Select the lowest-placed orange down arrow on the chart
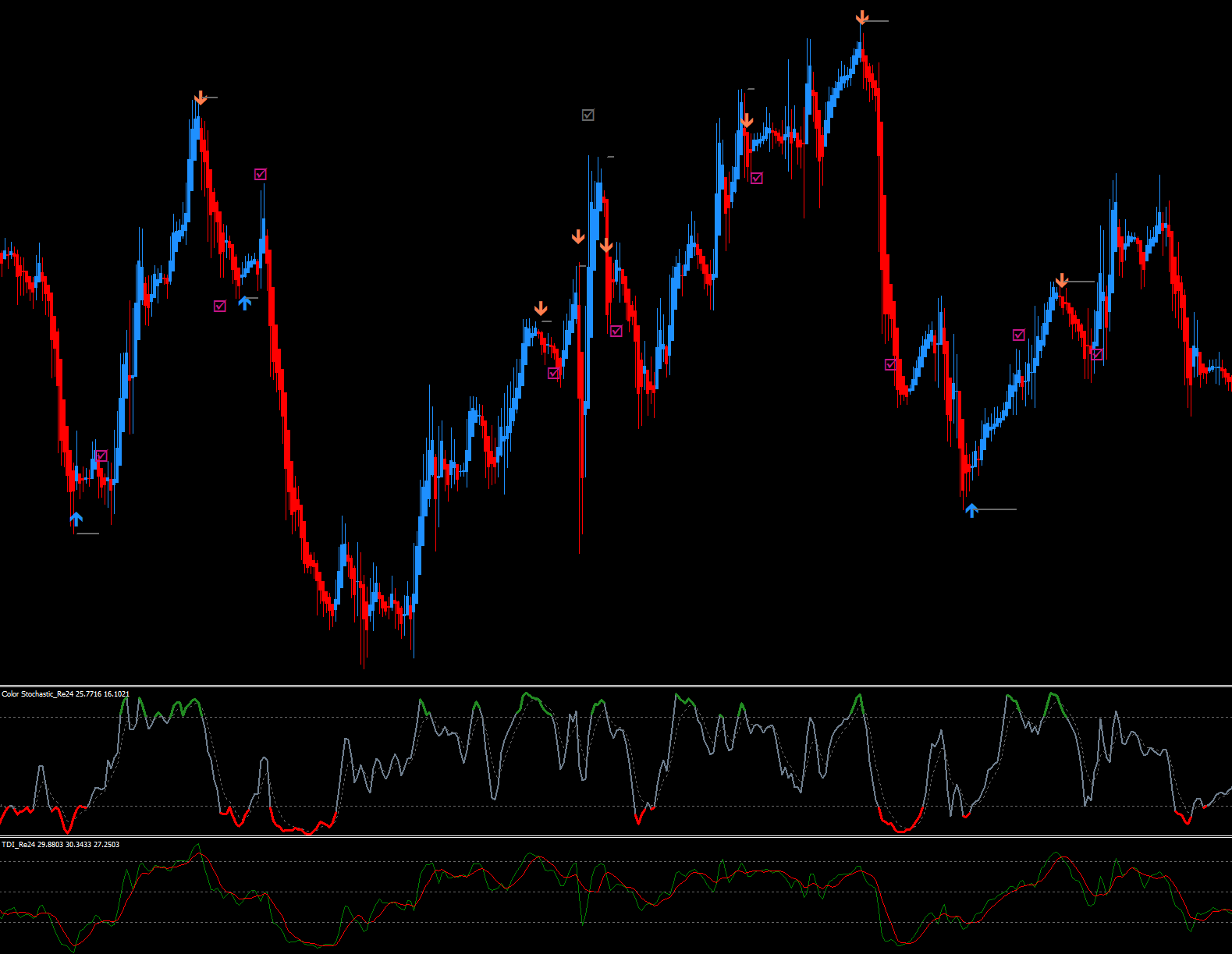This screenshot has width=1232, height=954. [x=541, y=309]
